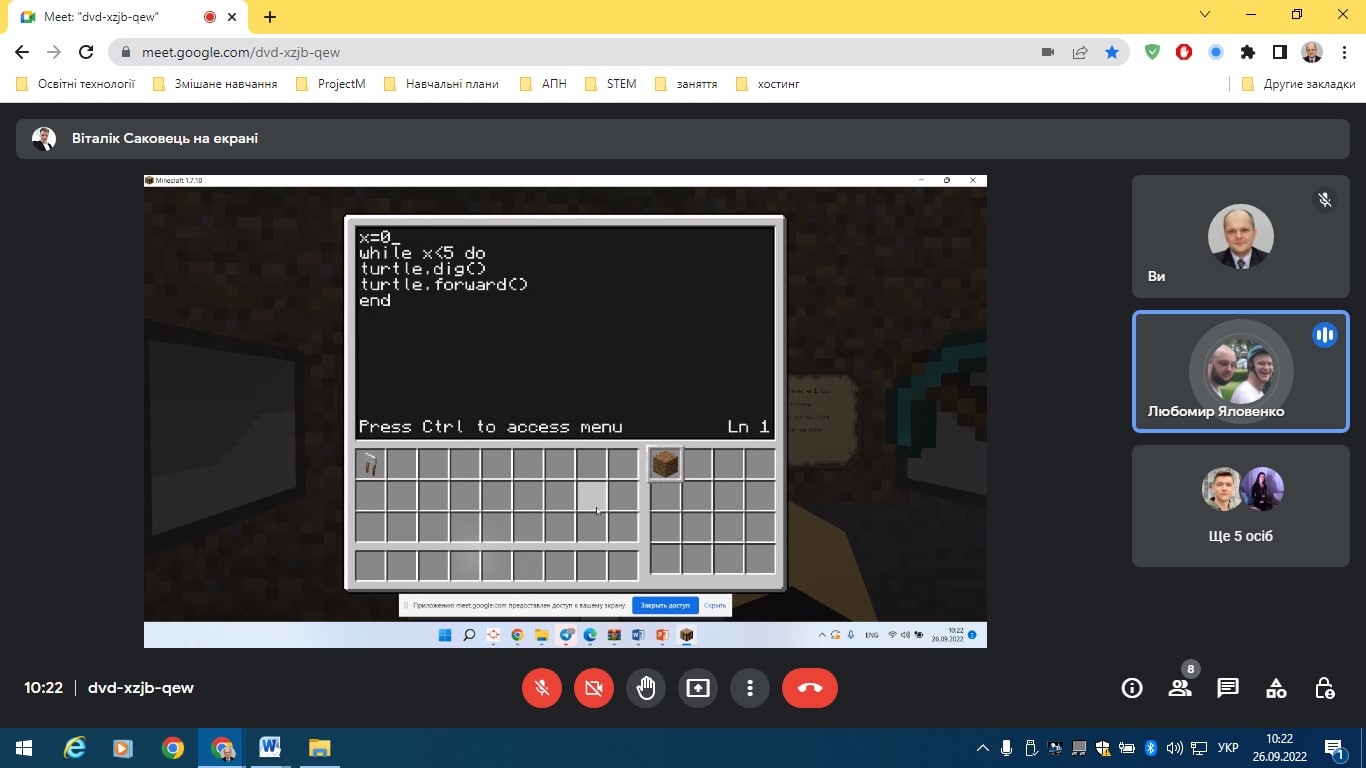Leave the call with red hang-up button

click(x=810, y=688)
